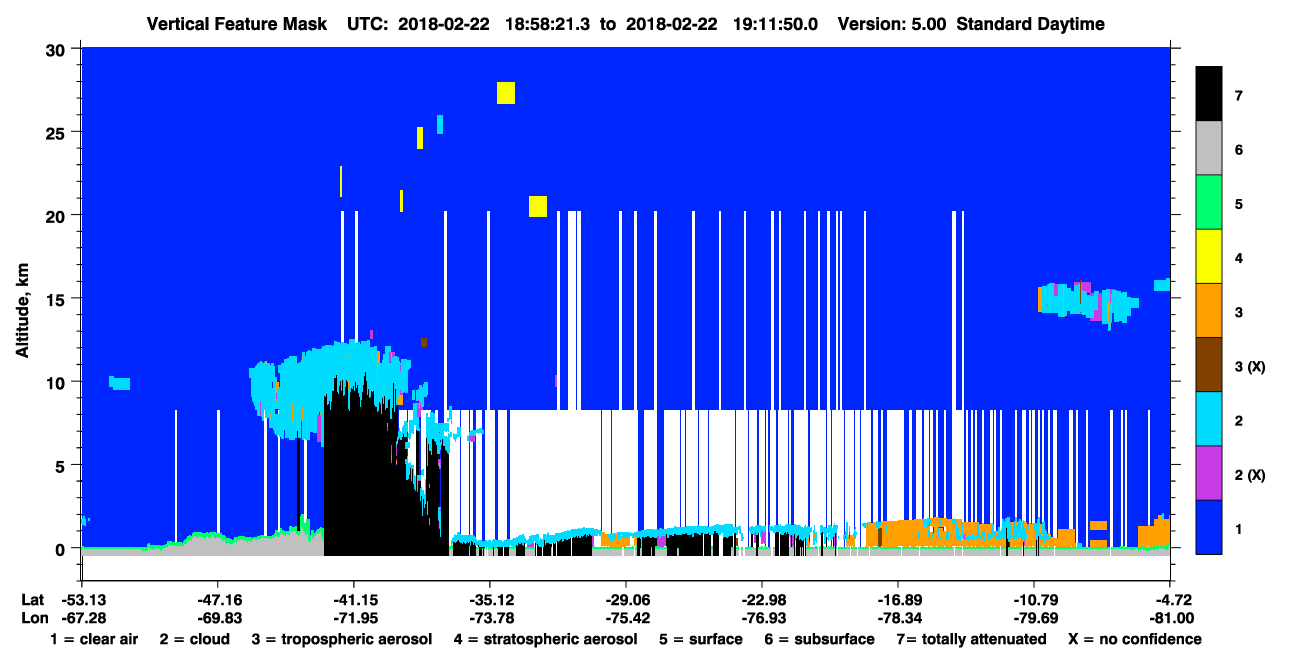Click longitude value -81.00
Image resolution: width=1300 pixels, height=667 pixels.
pyautogui.click(x=1170, y=617)
